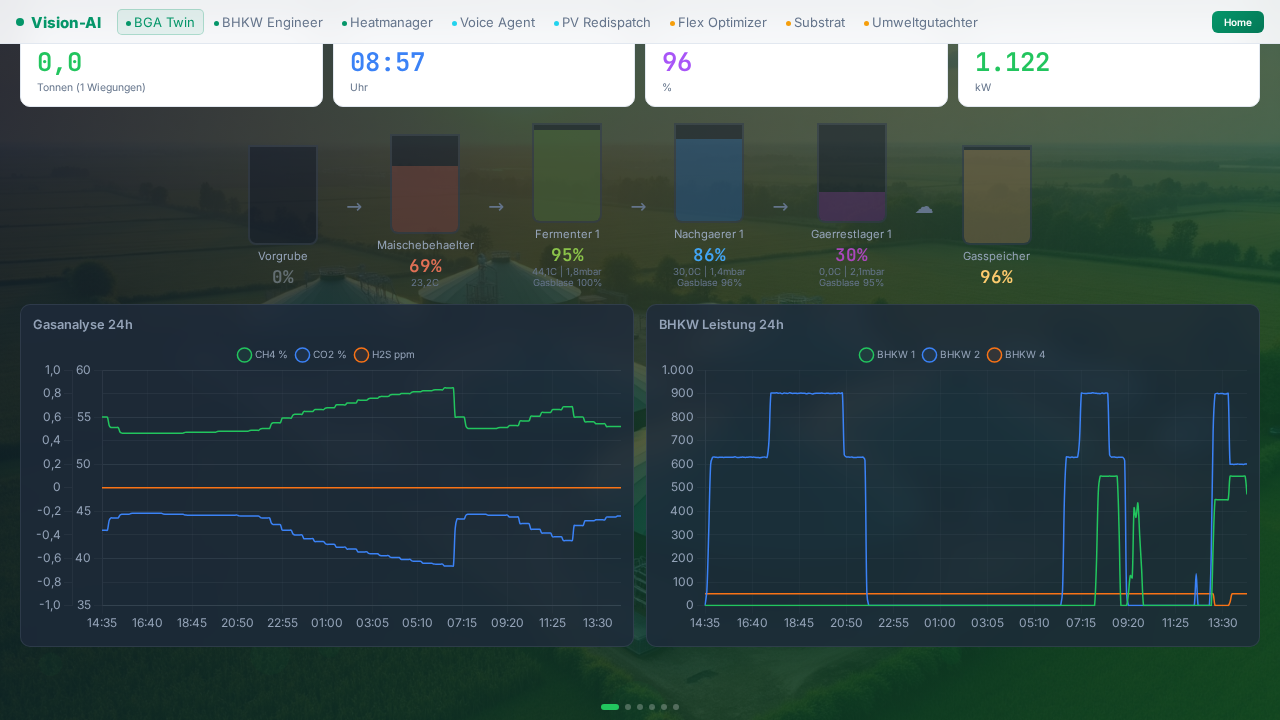Go to the Flex Optimizer tab

(x=718, y=22)
